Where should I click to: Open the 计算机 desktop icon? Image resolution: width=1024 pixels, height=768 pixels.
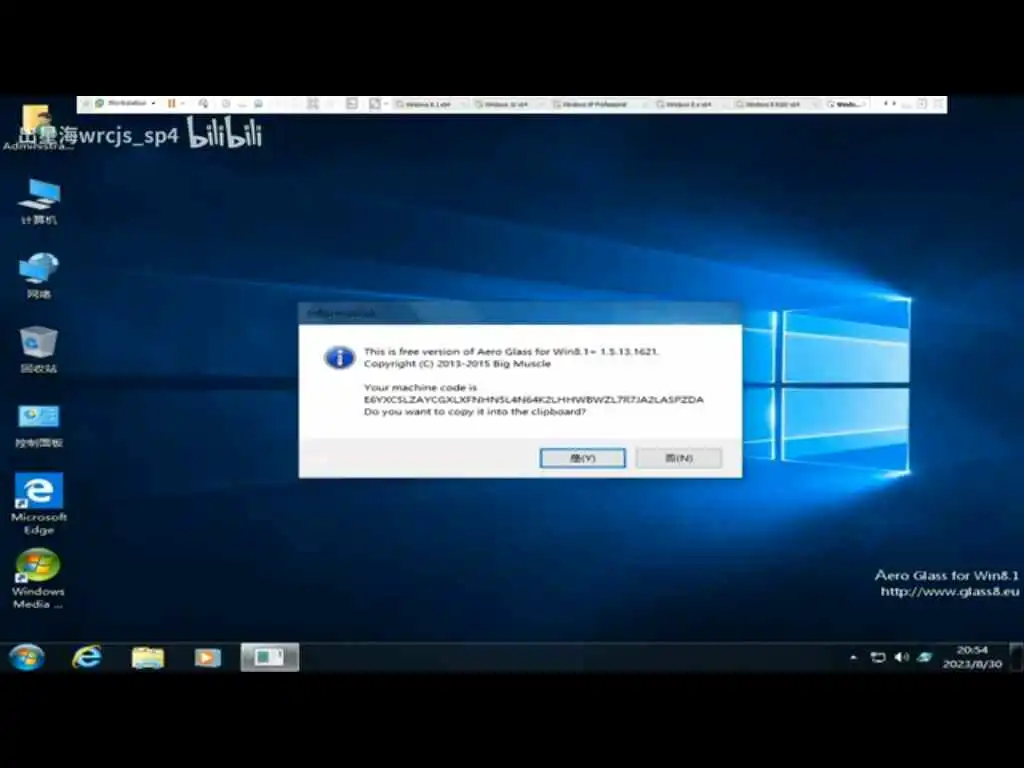point(39,202)
